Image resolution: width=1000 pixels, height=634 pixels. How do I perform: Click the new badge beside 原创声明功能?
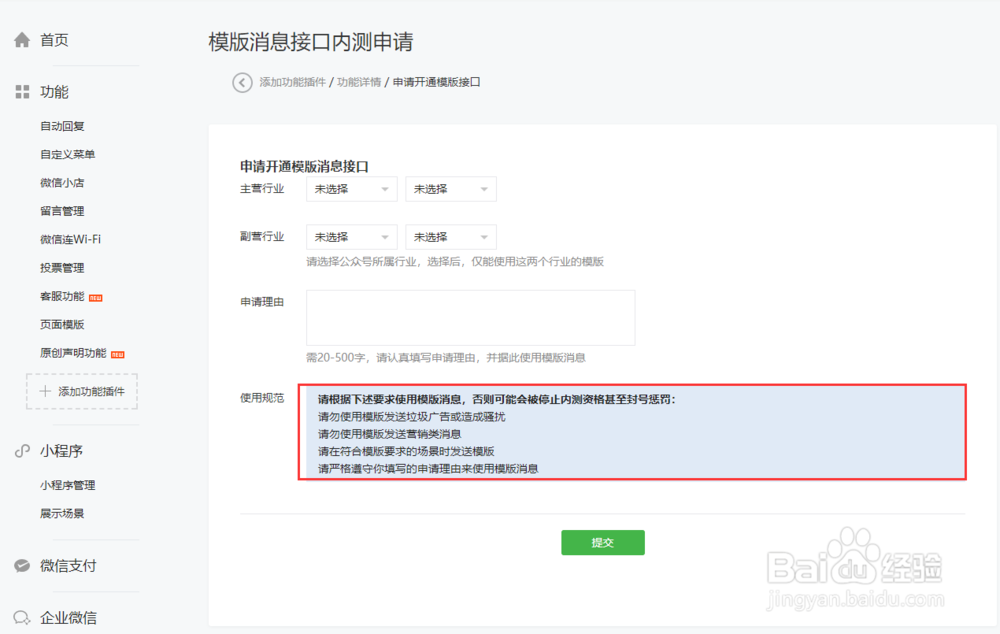pos(118,355)
